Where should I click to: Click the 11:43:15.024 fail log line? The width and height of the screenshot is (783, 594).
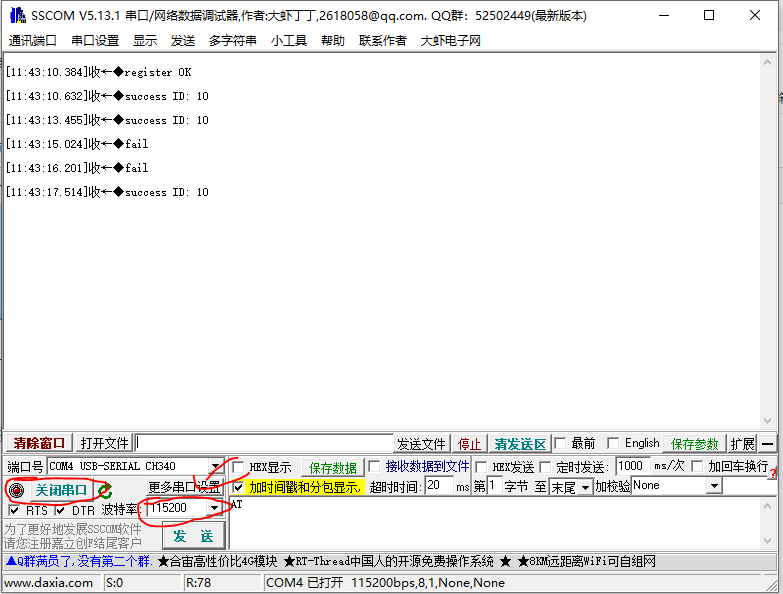tap(77, 144)
